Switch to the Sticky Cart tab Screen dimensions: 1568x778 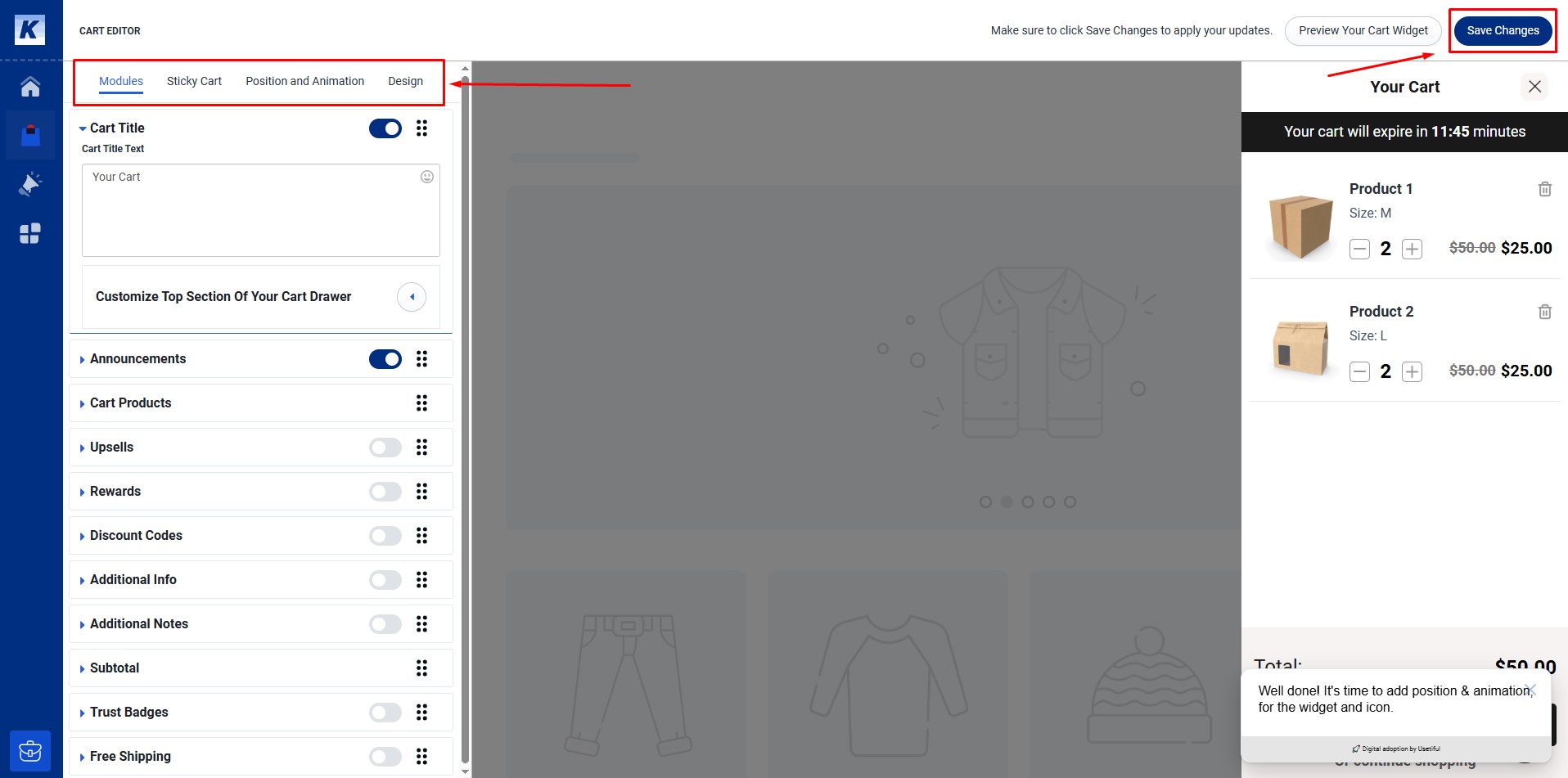(x=194, y=81)
